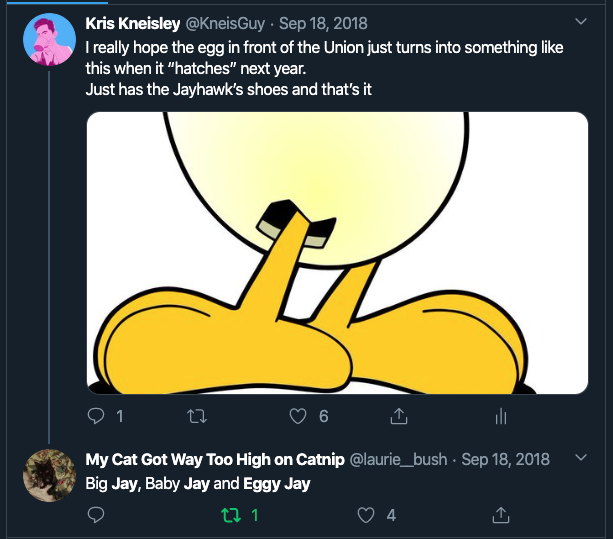Open Kris Kneisley's profile picture
Viewport: 613px width, 539px height.
click(x=48, y=40)
